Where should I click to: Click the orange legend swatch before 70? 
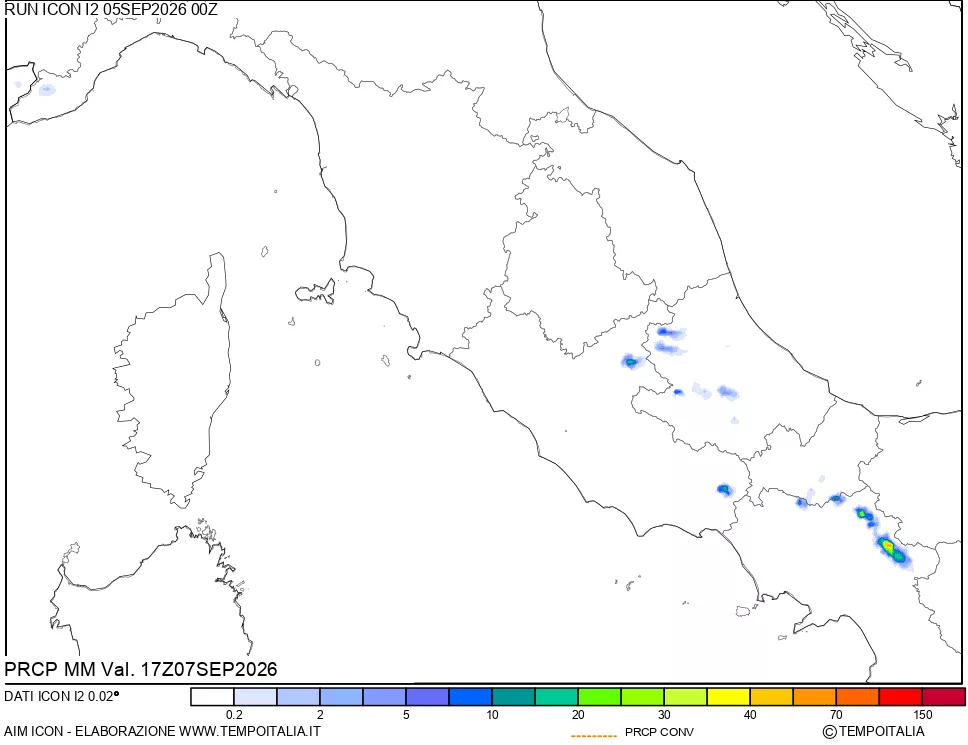(x=814, y=697)
